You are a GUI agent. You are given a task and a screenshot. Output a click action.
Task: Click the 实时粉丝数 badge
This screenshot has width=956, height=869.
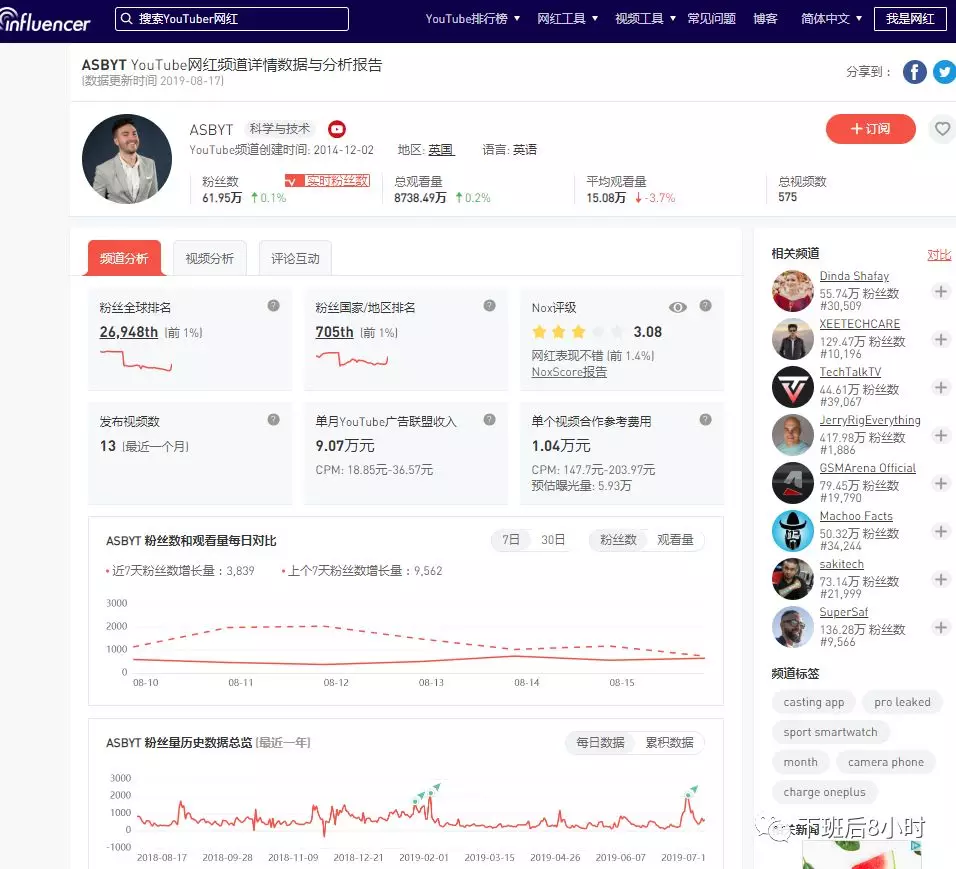coord(327,181)
